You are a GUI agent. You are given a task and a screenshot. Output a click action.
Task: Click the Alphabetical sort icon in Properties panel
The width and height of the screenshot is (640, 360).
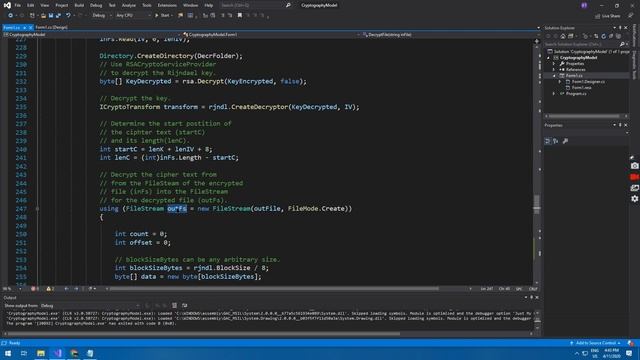tap(556, 141)
